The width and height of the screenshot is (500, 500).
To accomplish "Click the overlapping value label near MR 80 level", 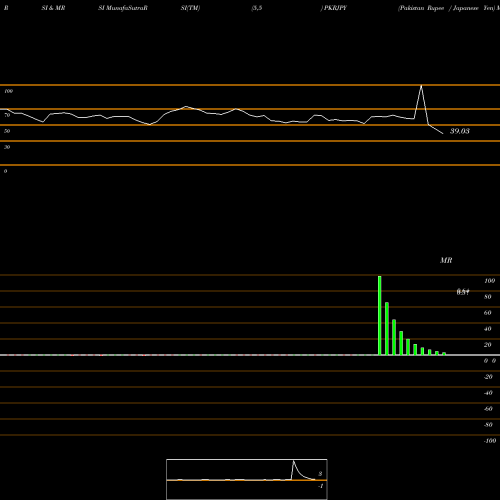I will [463, 292].
